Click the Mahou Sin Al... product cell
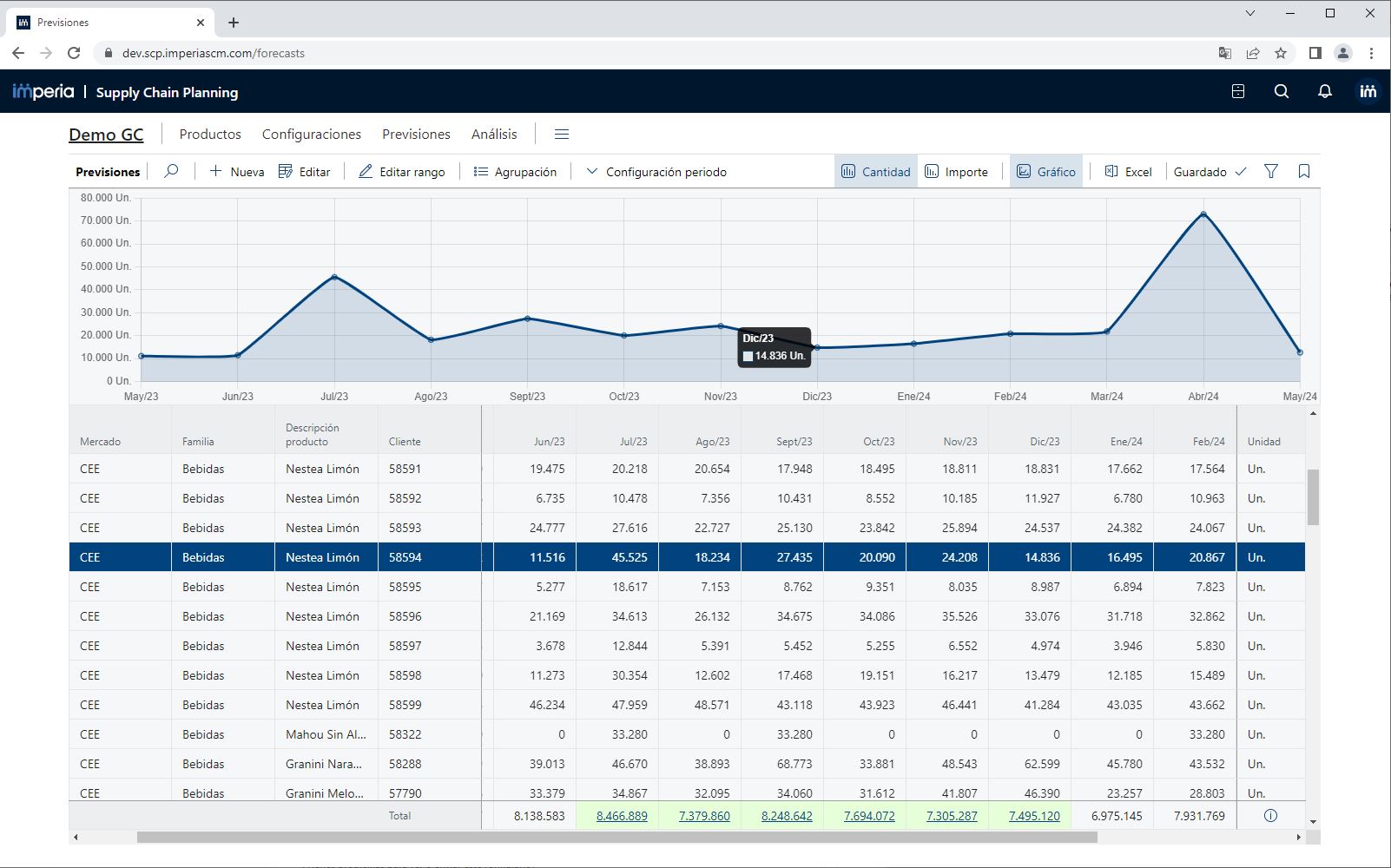Viewport: 1391px width, 868px height. click(x=326, y=734)
